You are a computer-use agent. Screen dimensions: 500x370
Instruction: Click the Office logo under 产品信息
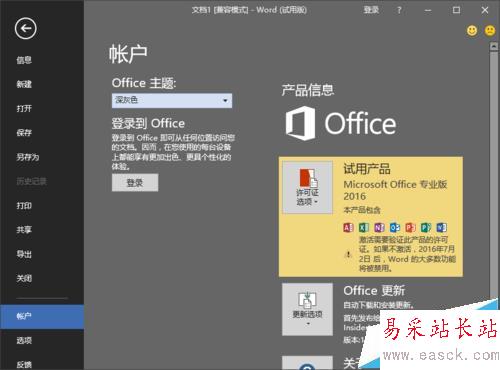(x=341, y=123)
